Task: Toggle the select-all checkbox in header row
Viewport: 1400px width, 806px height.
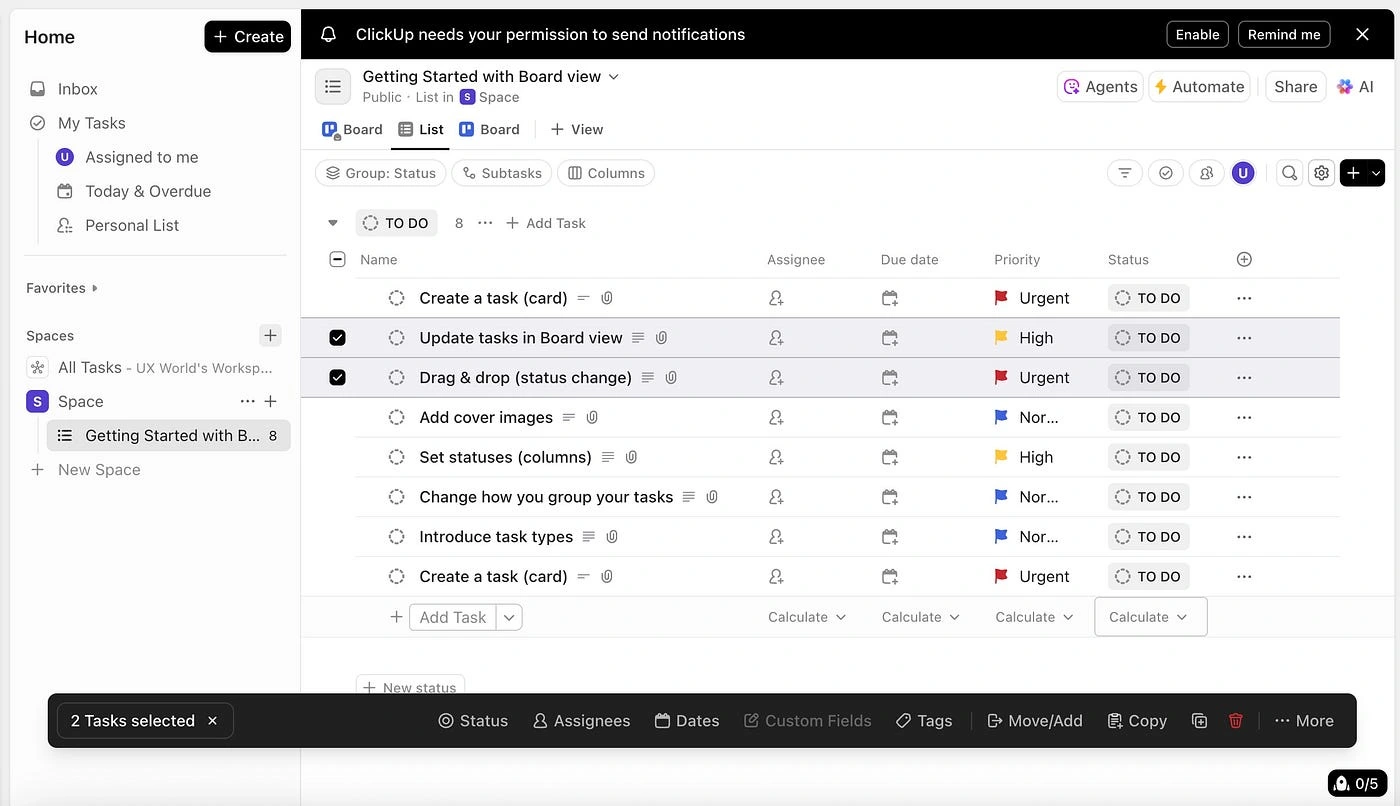Action: pyautogui.click(x=337, y=259)
